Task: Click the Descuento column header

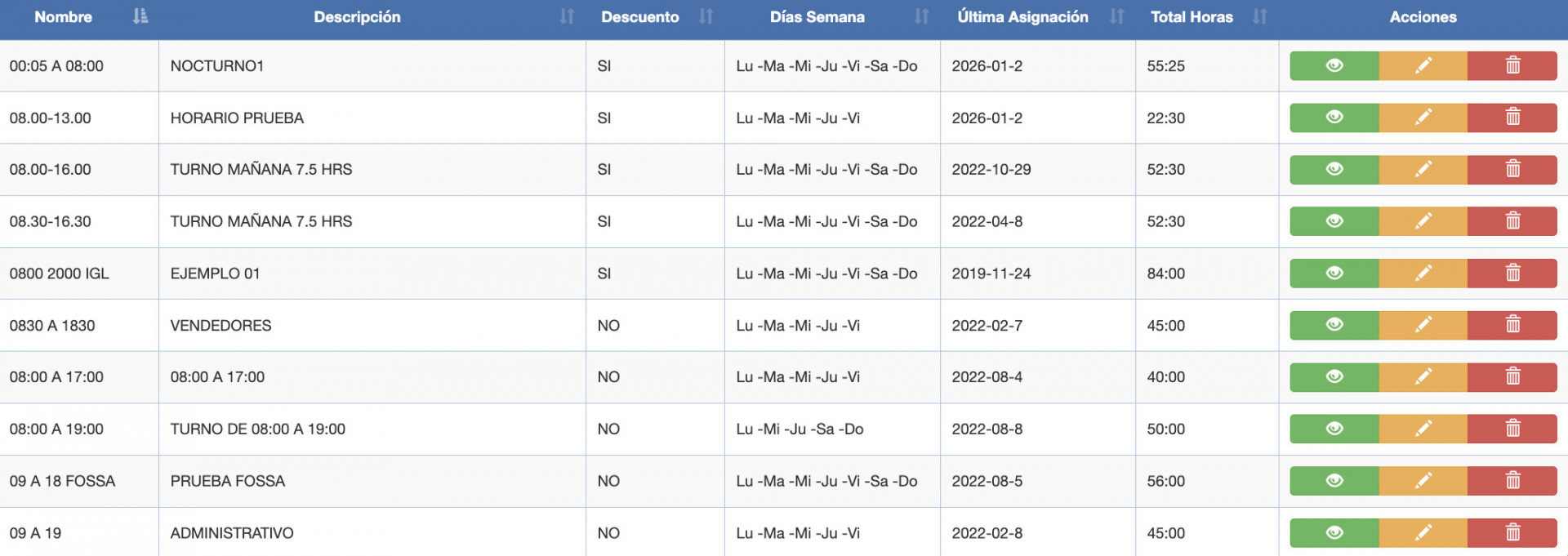Action: pos(640,16)
